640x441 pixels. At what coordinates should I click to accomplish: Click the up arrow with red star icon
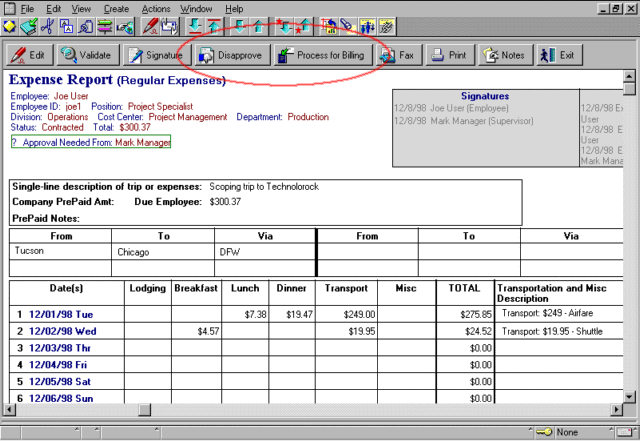(x=303, y=27)
